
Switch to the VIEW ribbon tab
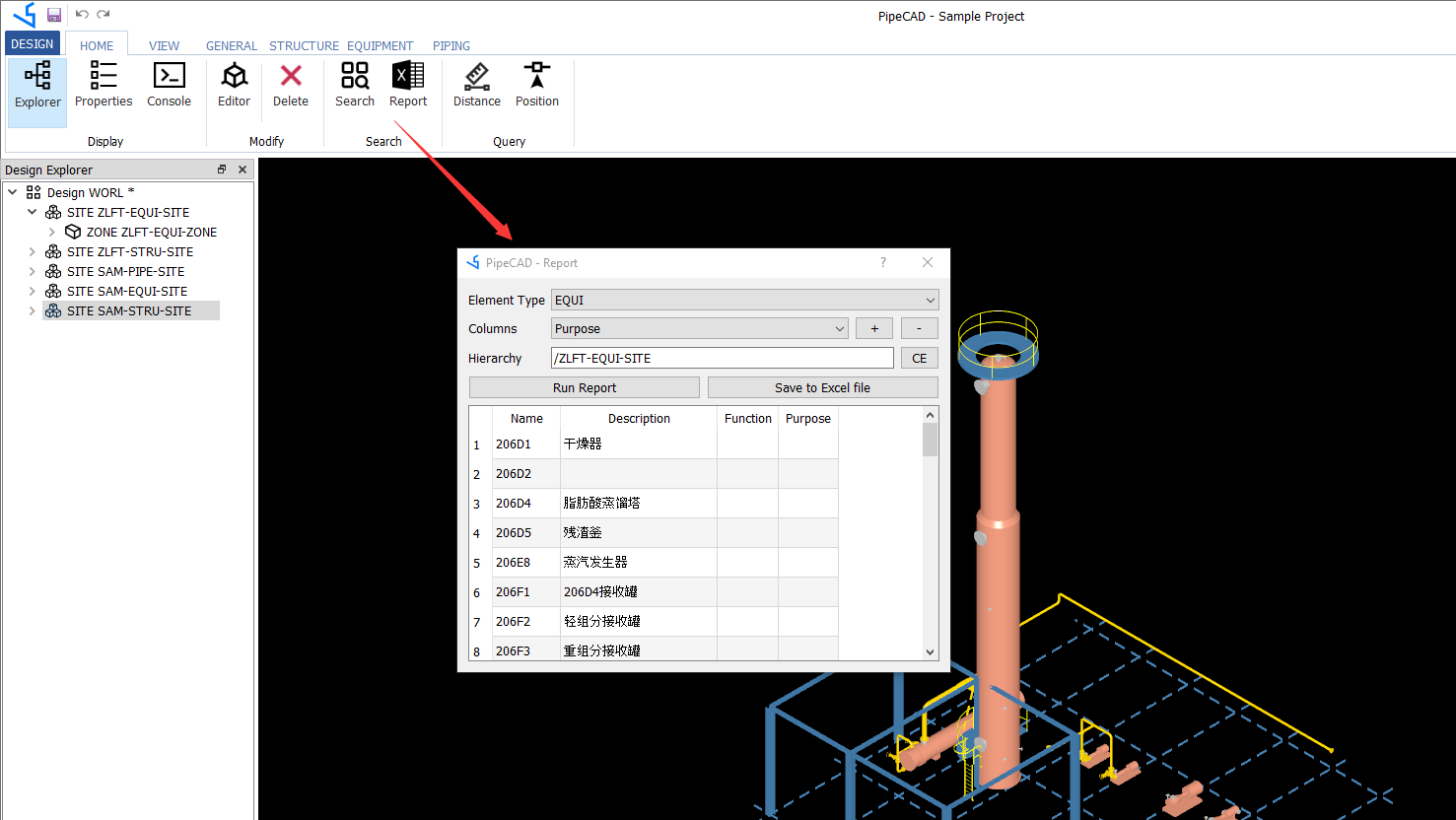164,45
